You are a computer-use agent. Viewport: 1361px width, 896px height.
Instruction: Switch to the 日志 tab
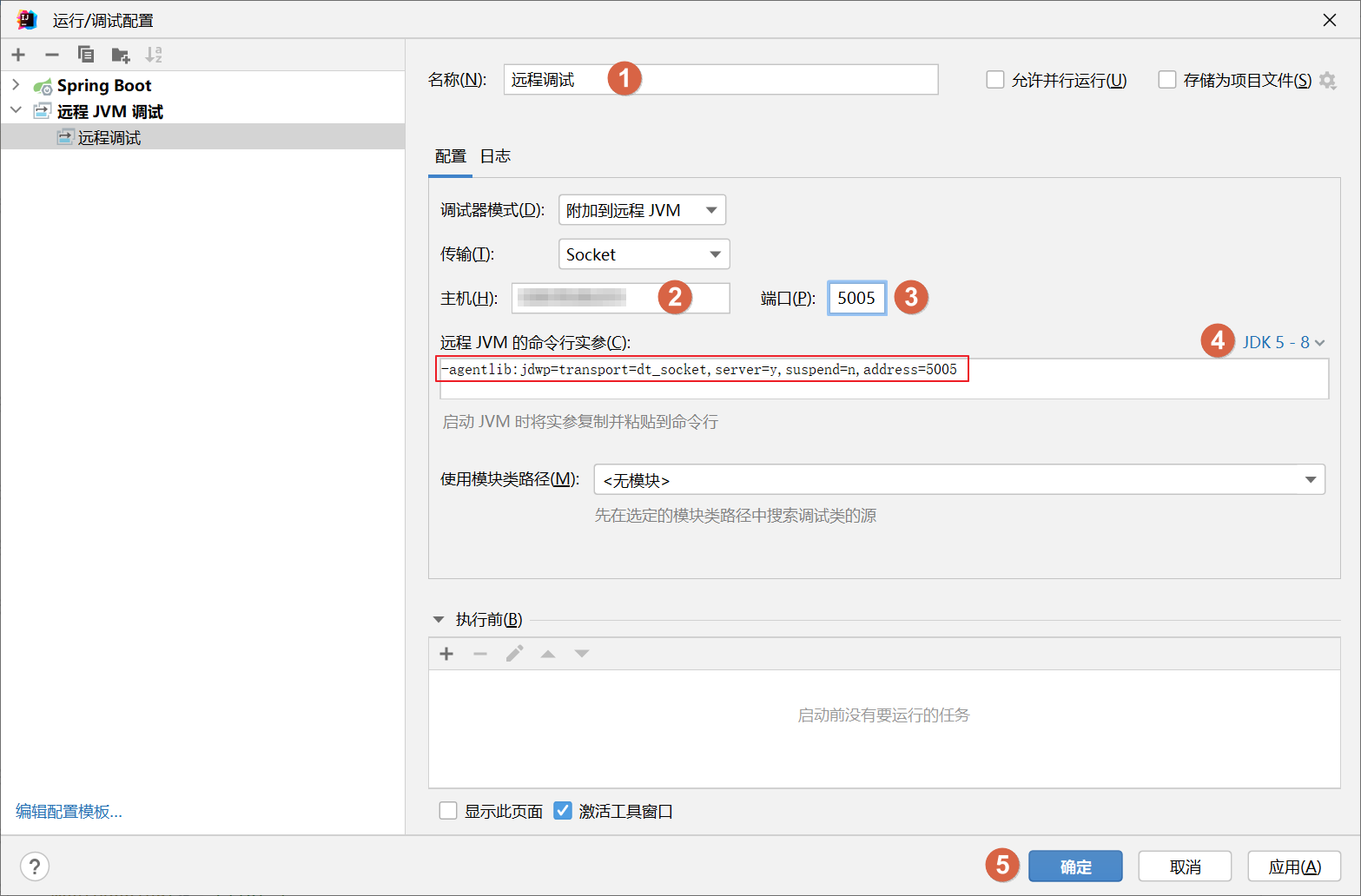495,156
